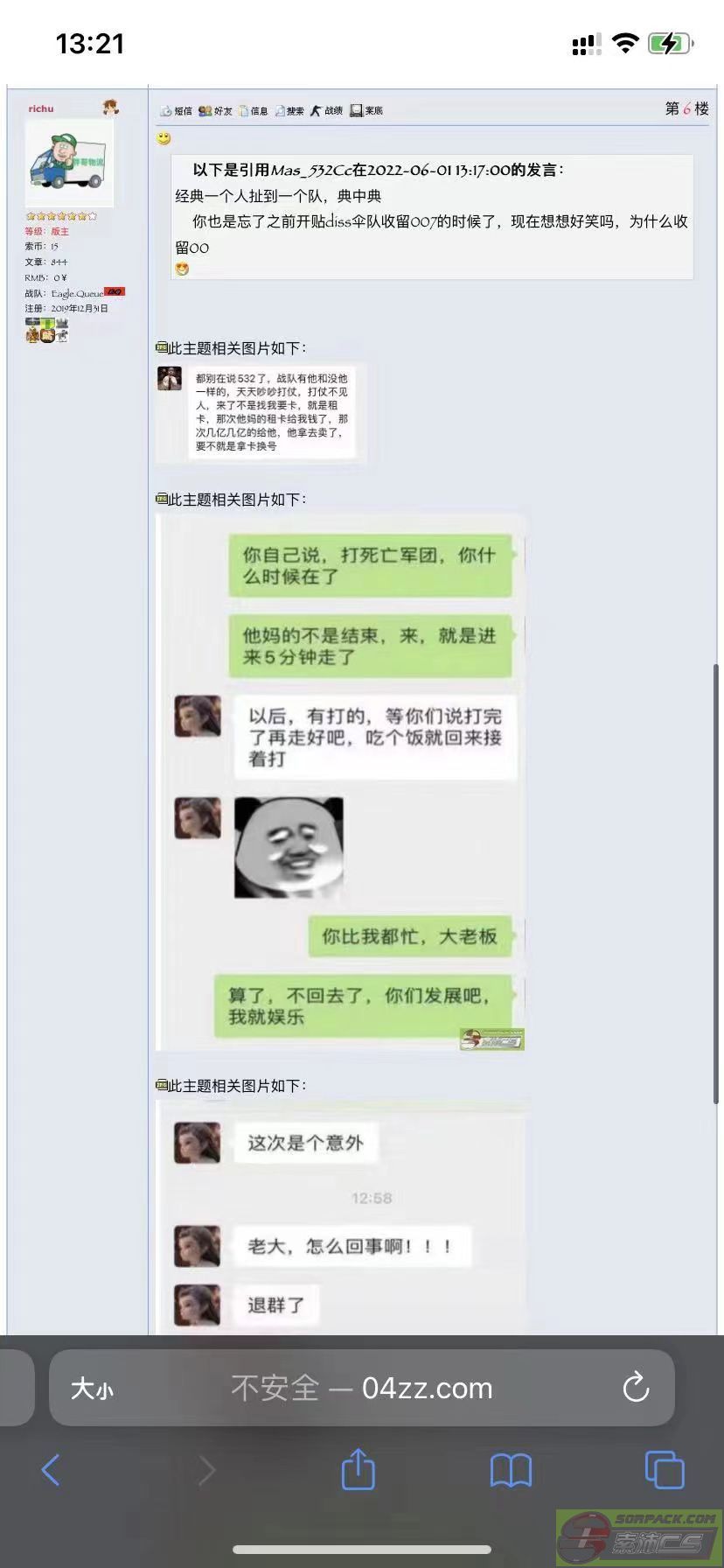Tap the 04zz.com address field
This screenshot has width=724, height=1568.
coord(362,1388)
